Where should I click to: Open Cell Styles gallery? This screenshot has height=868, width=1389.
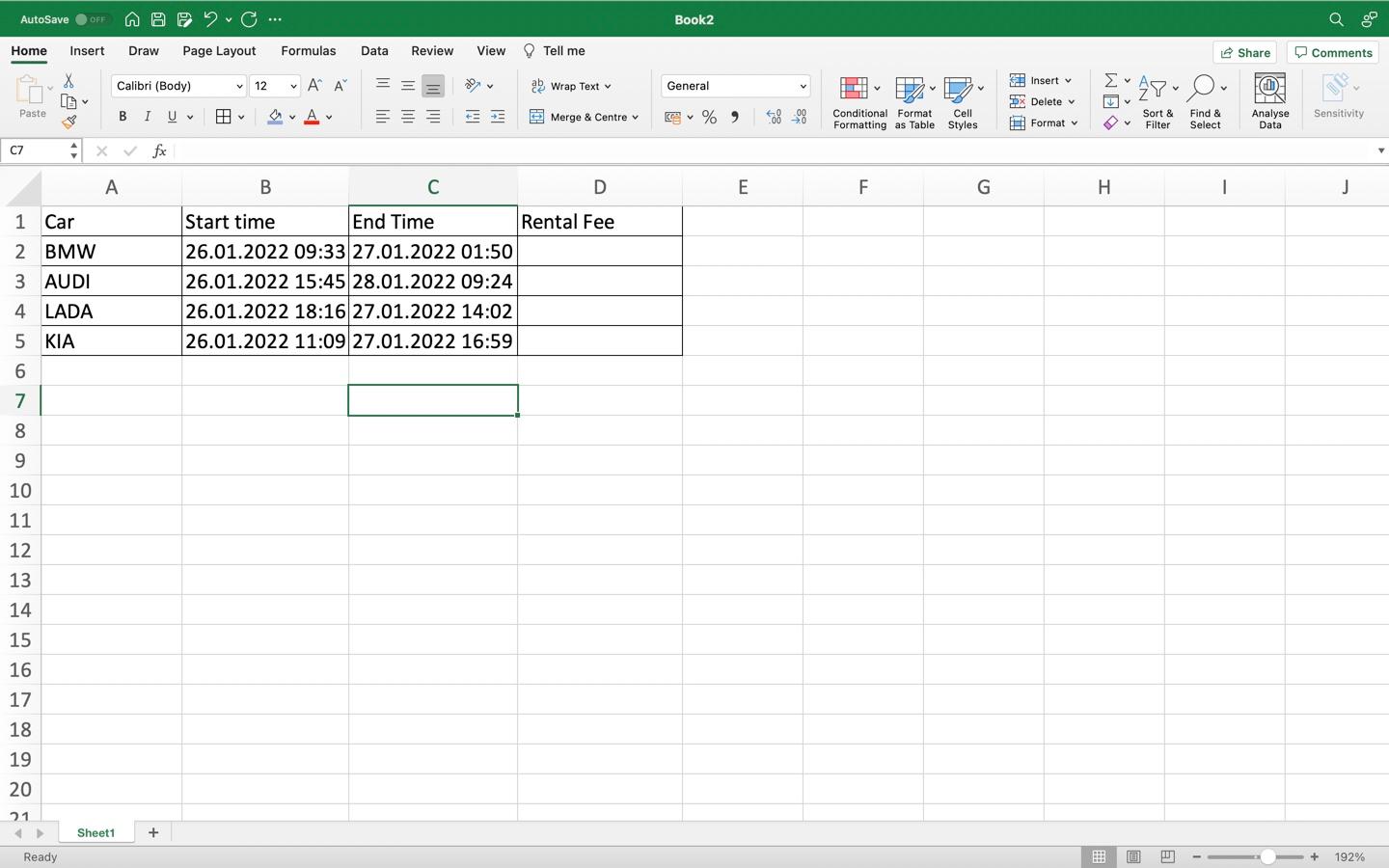[963, 101]
